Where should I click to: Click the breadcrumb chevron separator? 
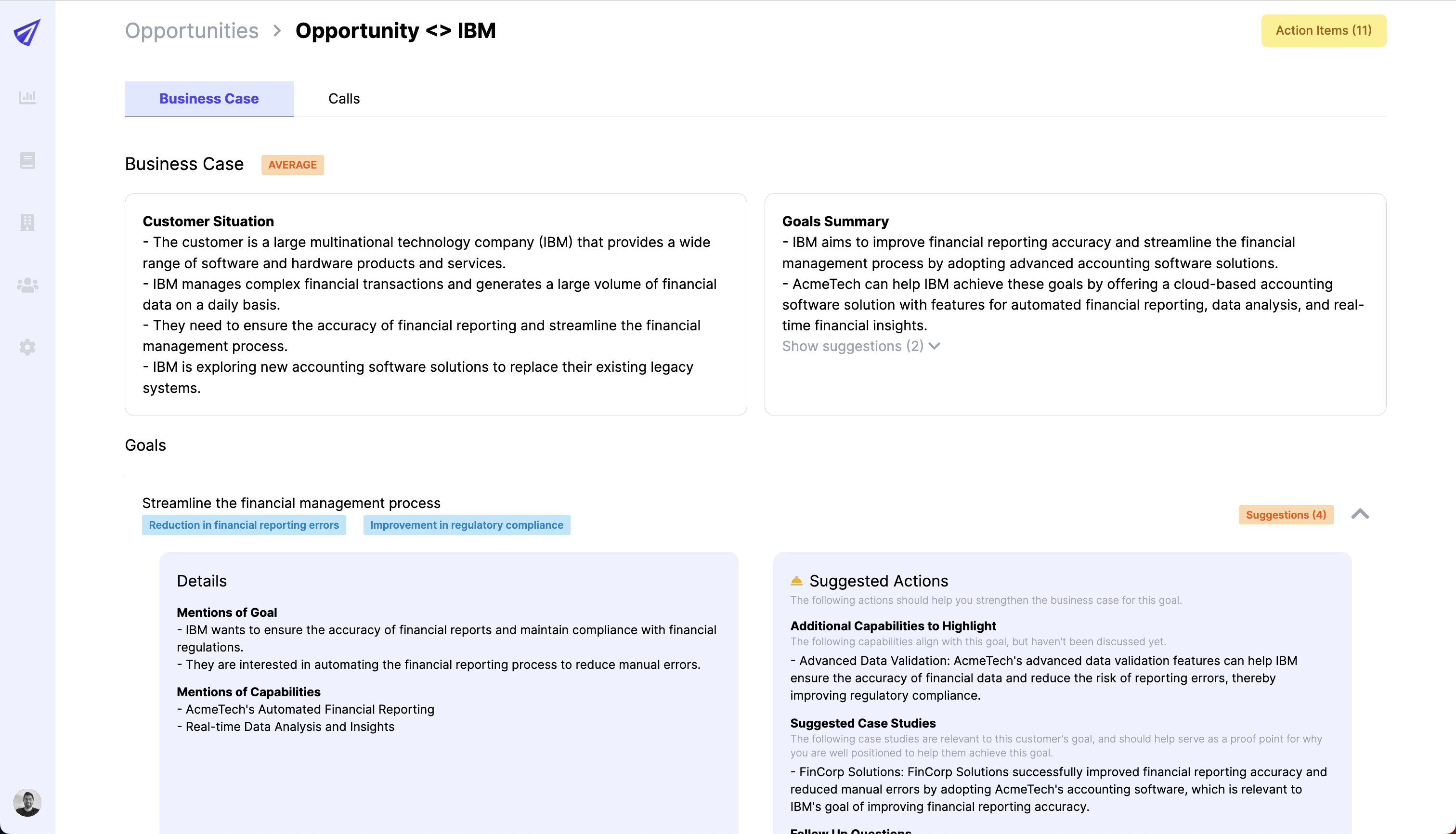(x=277, y=30)
